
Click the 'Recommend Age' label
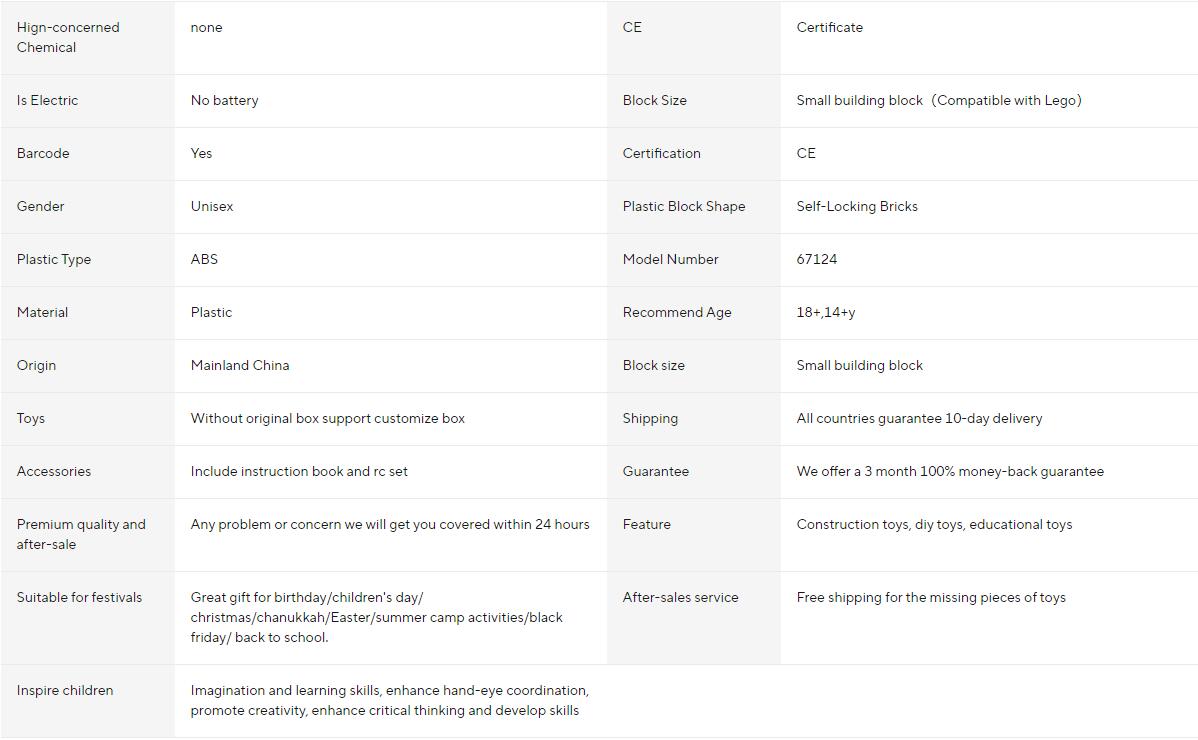click(676, 312)
